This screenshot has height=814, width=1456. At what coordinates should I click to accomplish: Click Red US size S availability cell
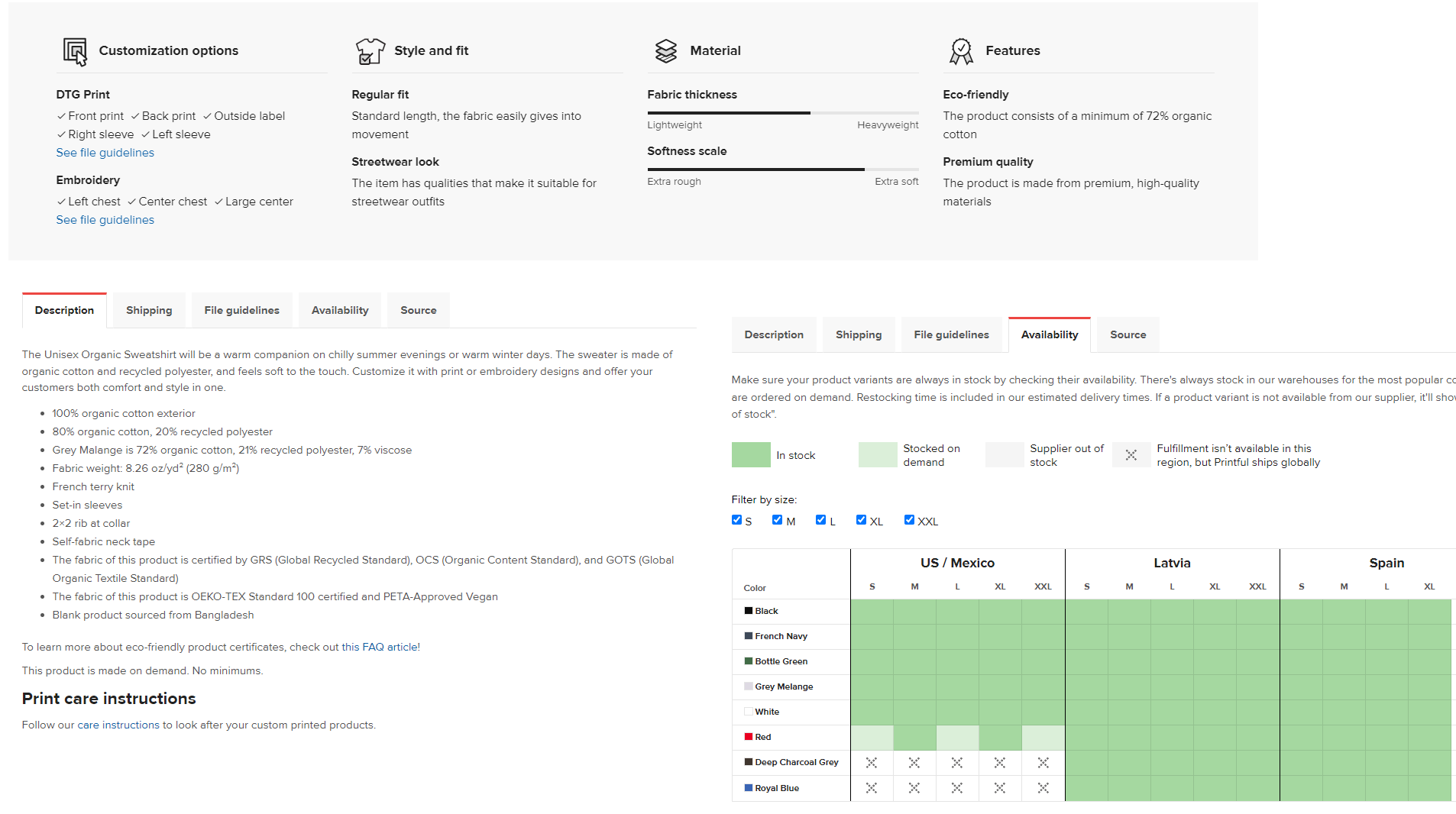[872, 738]
